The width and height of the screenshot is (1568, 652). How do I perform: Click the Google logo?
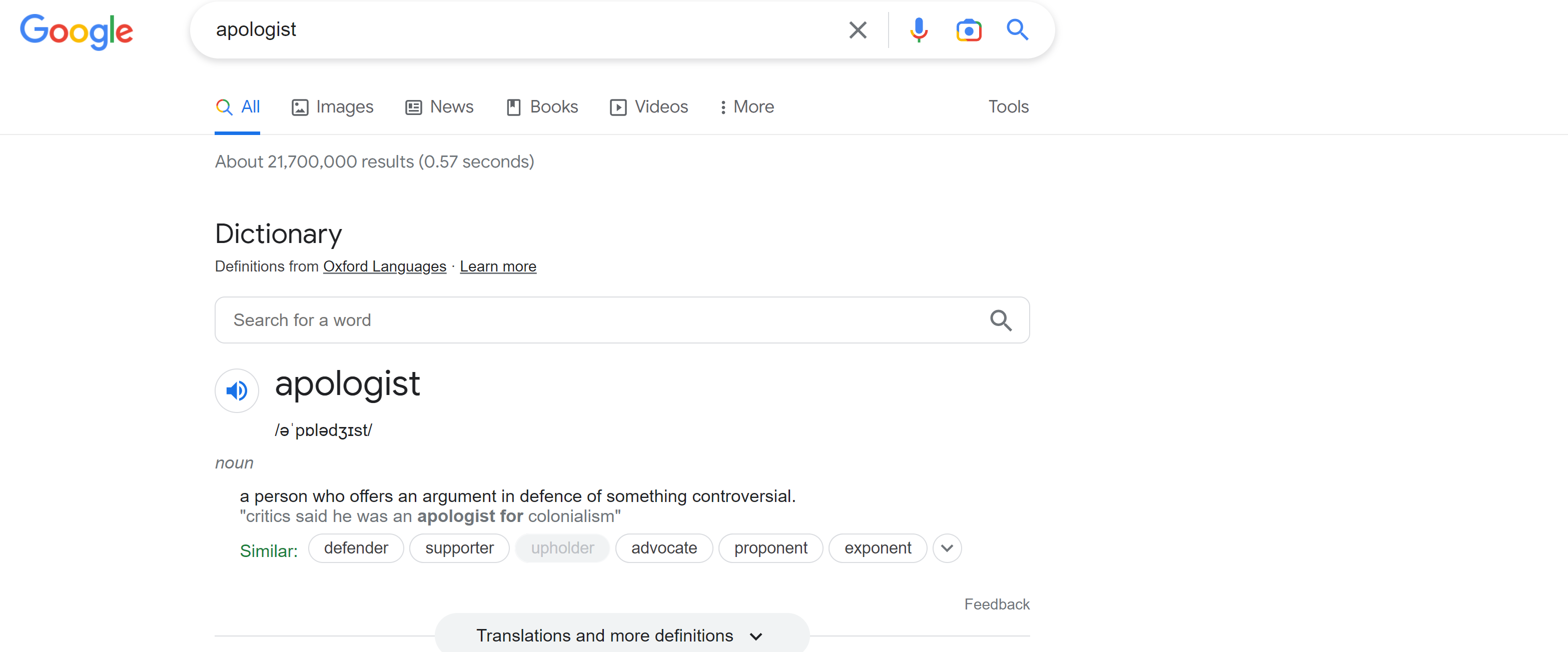click(76, 30)
